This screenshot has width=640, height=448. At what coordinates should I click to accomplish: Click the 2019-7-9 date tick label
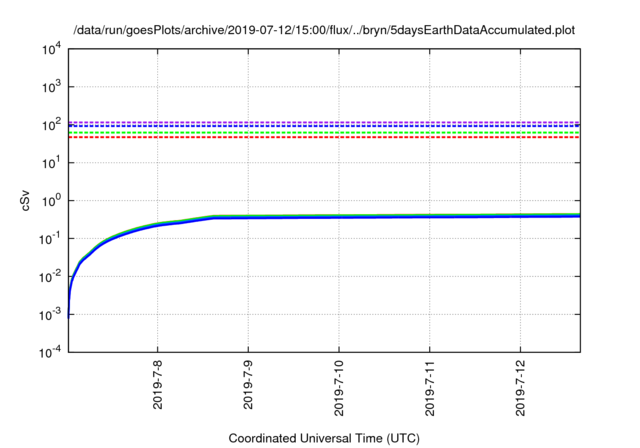pos(248,384)
